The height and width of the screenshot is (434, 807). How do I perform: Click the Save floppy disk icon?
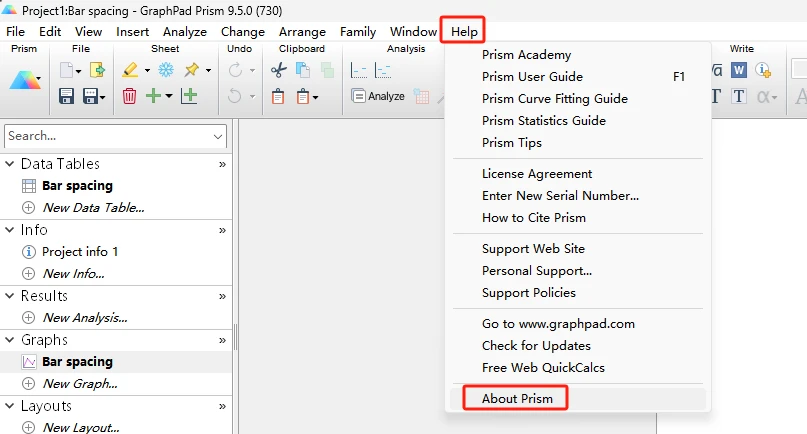66,96
